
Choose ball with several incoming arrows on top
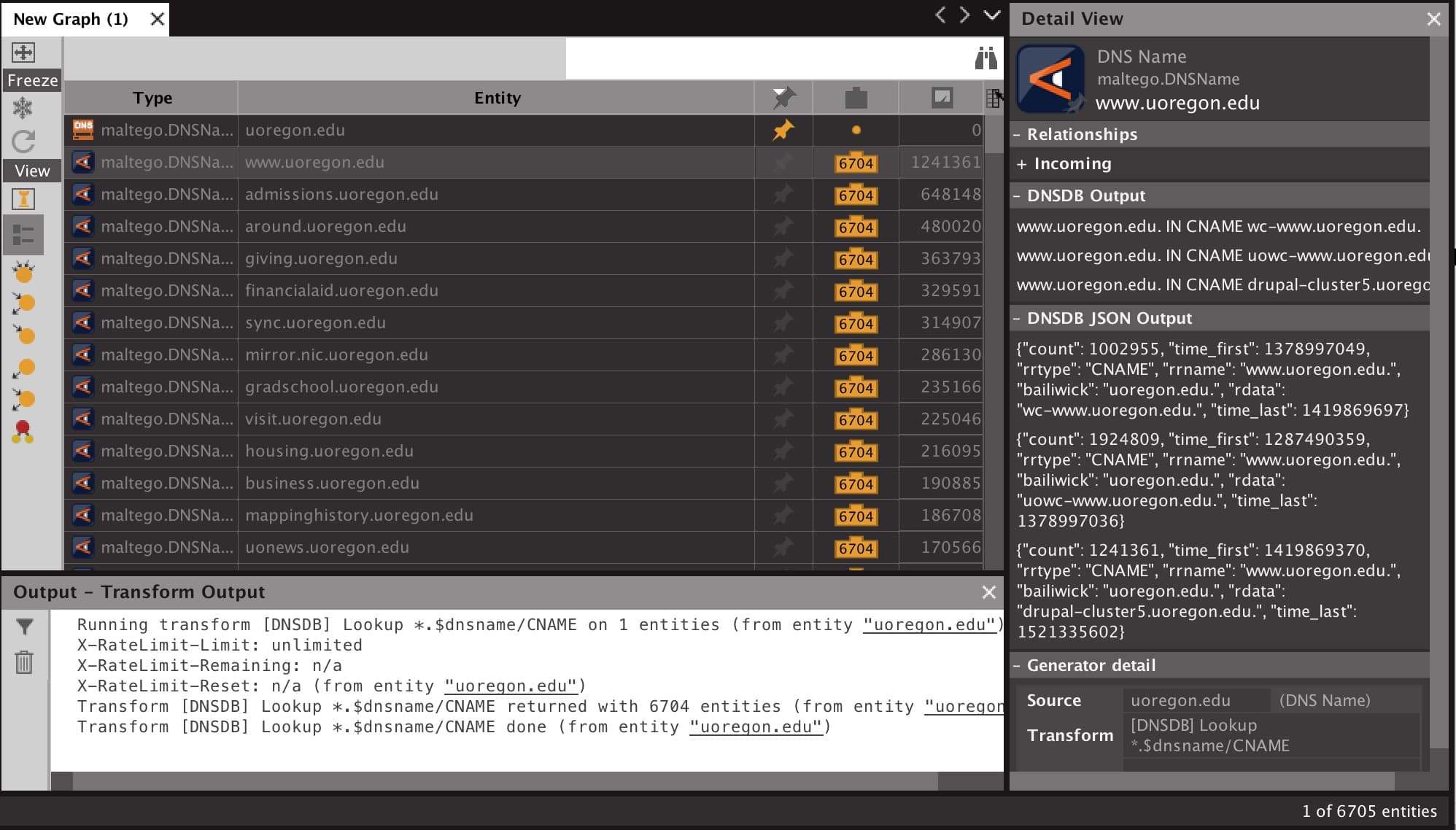coord(23,272)
